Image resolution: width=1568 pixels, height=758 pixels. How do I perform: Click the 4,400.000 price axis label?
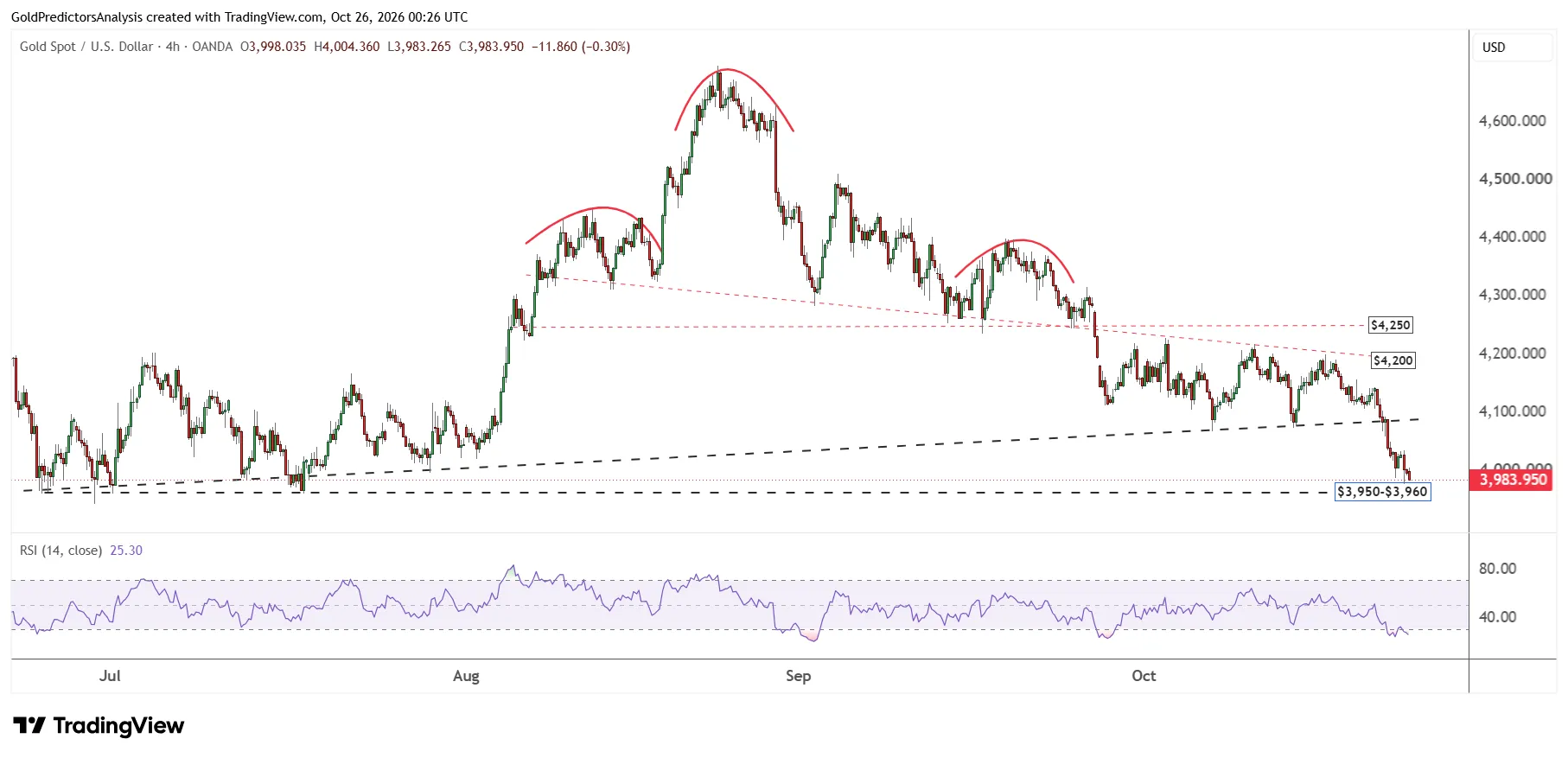[x=1512, y=237]
